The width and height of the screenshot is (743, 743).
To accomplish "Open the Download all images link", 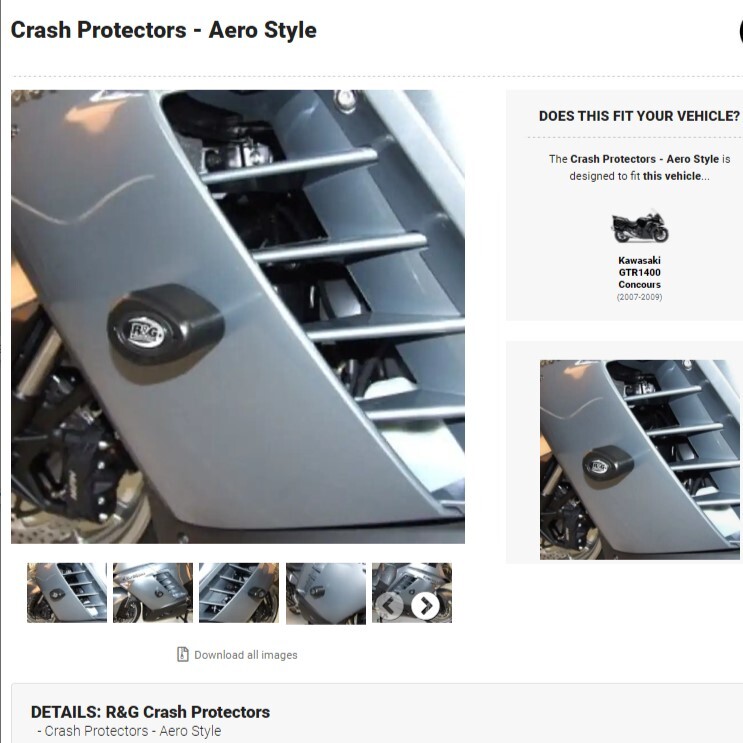I will pyautogui.click(x=245, y=655).
